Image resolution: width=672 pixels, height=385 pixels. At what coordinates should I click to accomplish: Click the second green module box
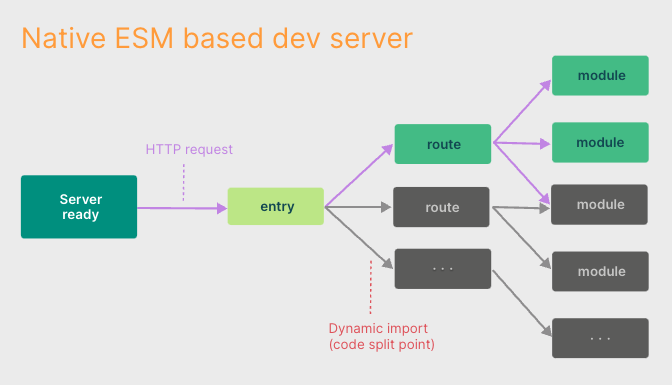(x=600, y=142)
